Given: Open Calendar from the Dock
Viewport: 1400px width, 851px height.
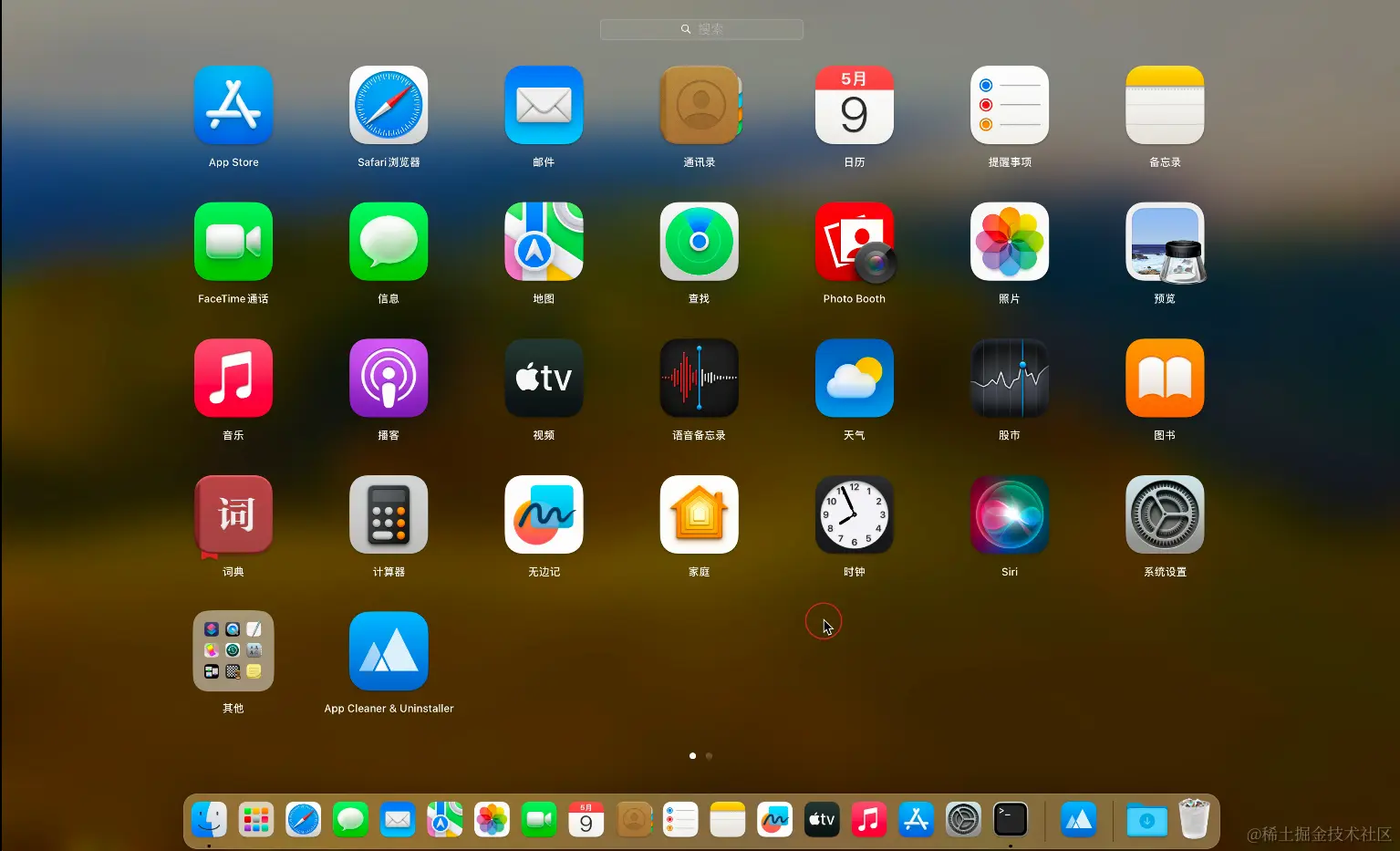Looking at the screenshot, I should tap(586, 820).
